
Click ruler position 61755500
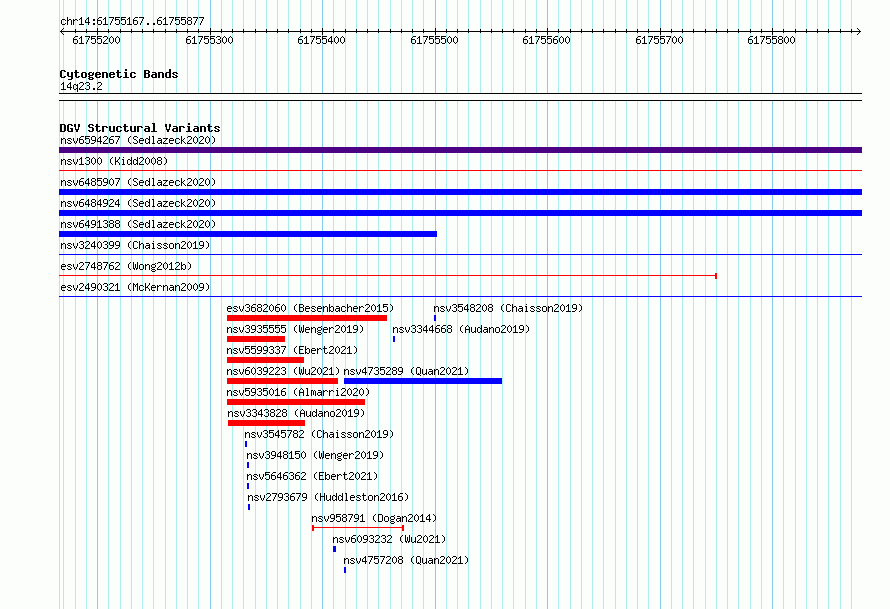pyautogui.click(x=434, y=40)
